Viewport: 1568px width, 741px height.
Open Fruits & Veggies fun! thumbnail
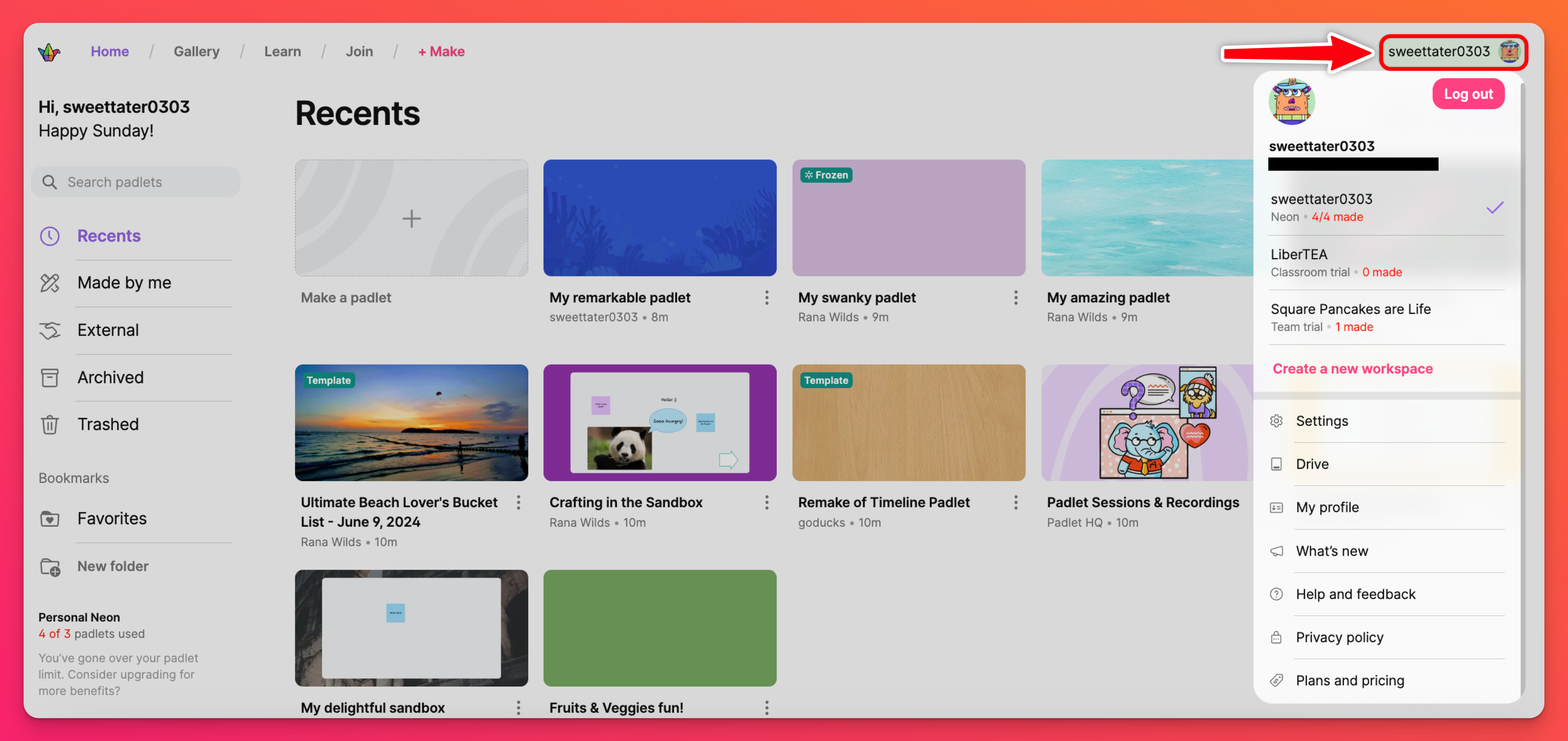click(660, 628)
